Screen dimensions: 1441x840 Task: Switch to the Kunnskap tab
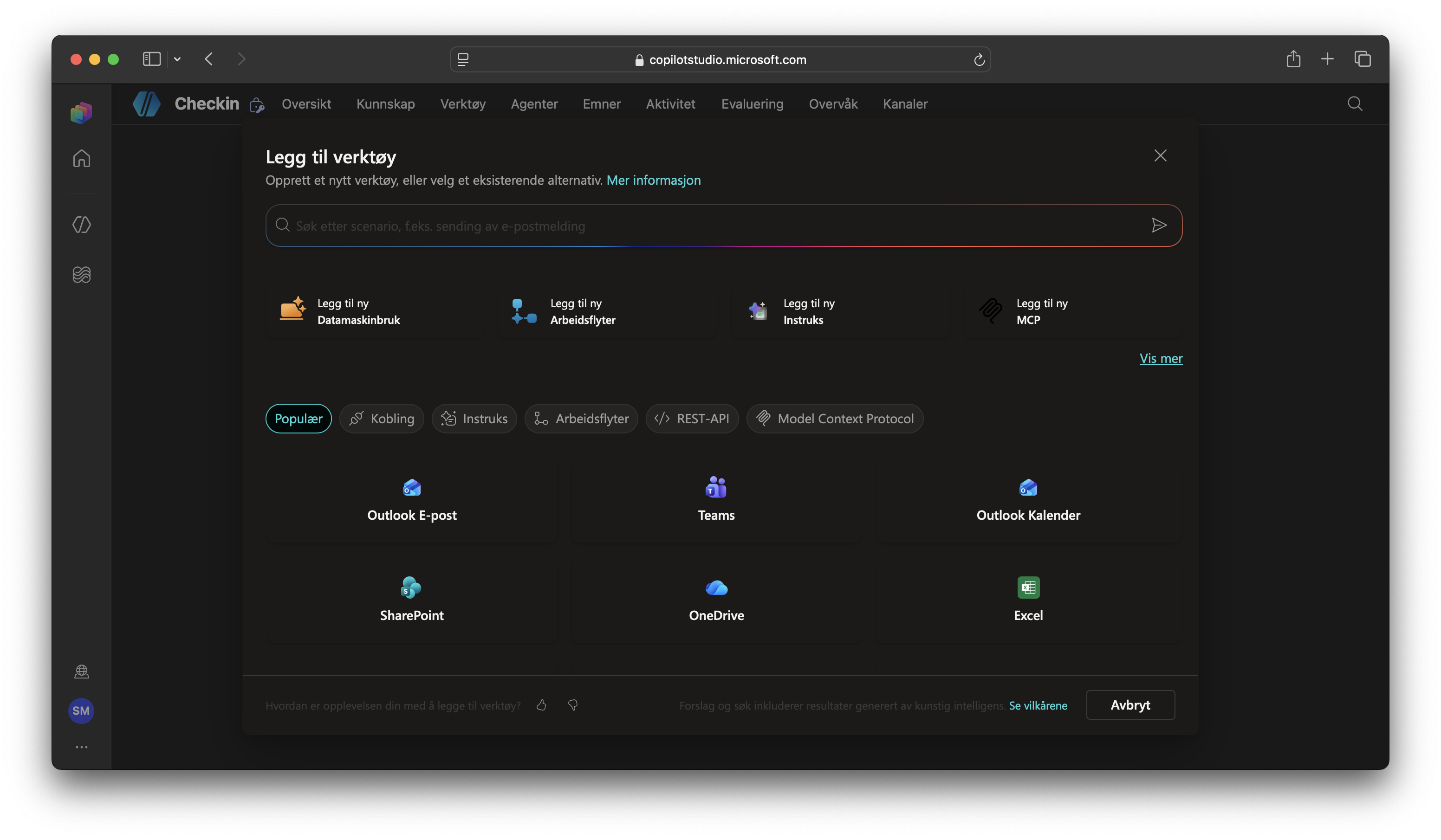pos(385,104)
